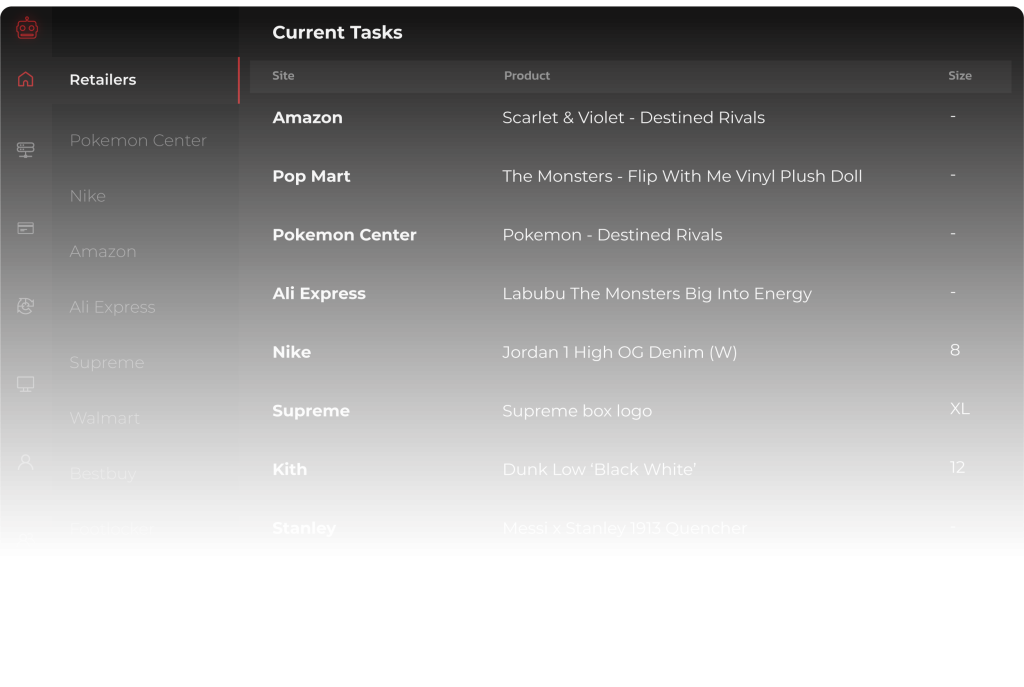Select Ali Express in the sidebar

click(x=112, y=307)
